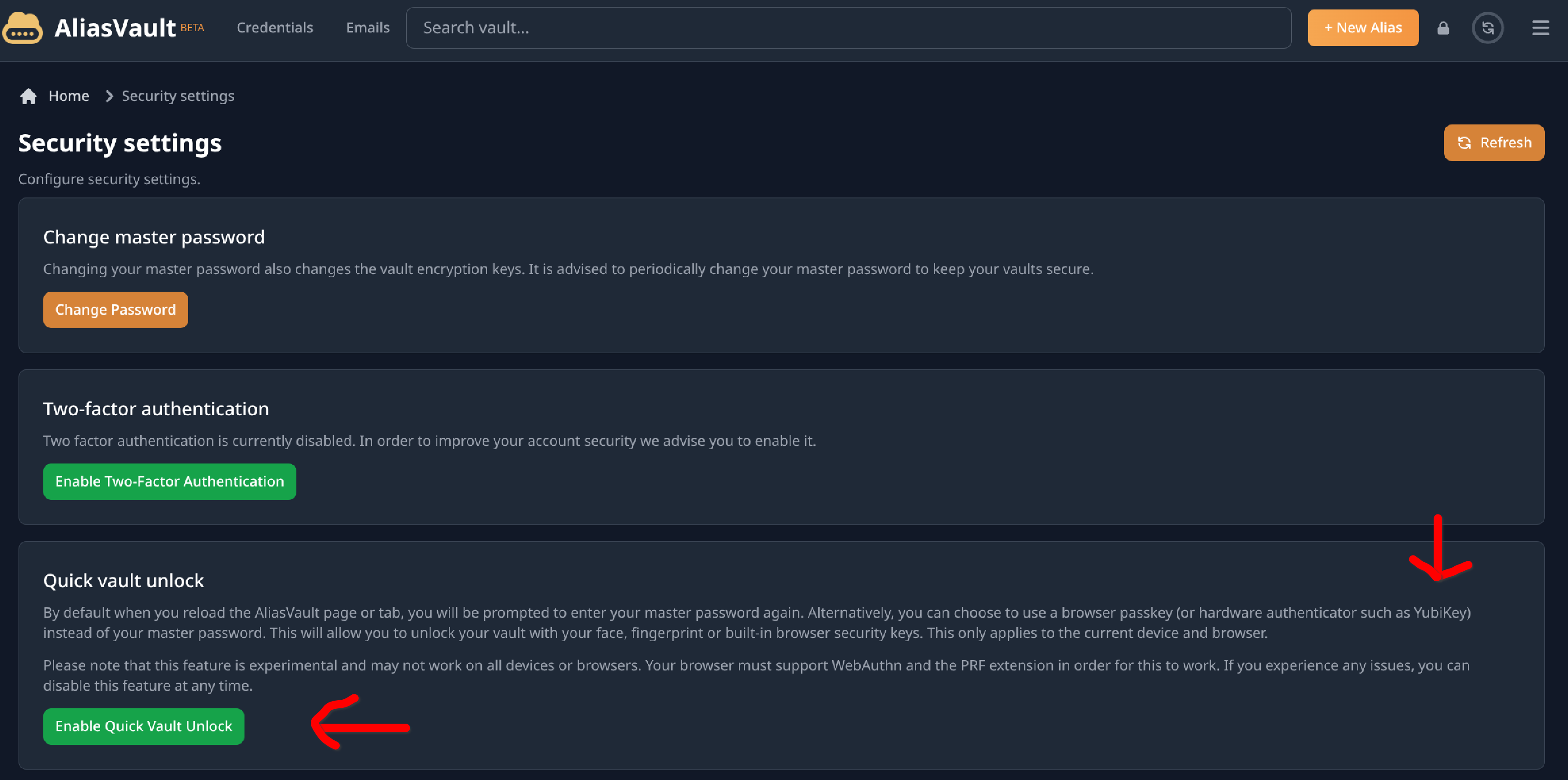Lock the vault with the padlock icon
Screen dimensions: 1568x780
coord(1443,28)
